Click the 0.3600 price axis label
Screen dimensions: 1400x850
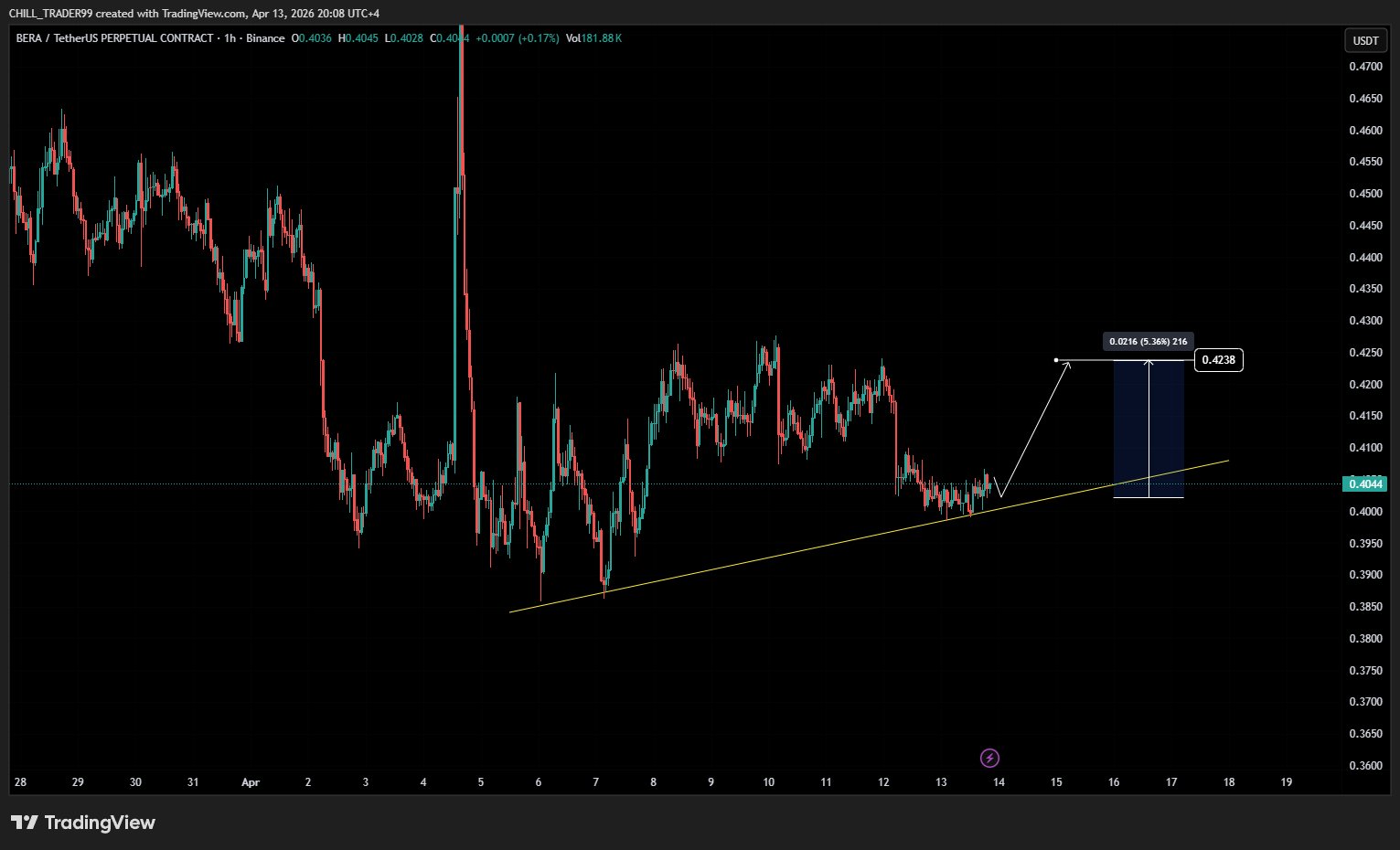(x=1365, y=766)
